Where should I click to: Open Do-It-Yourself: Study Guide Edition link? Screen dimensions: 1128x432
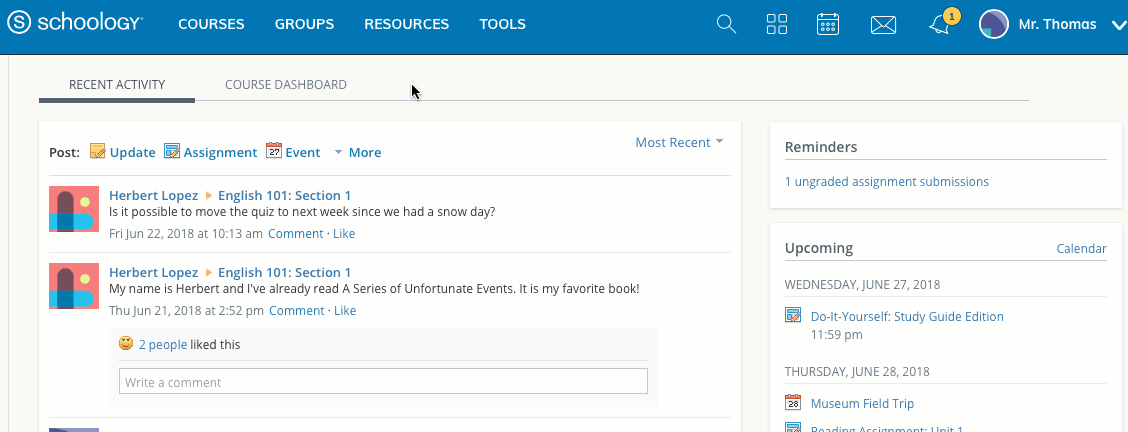tap(906, 316)
